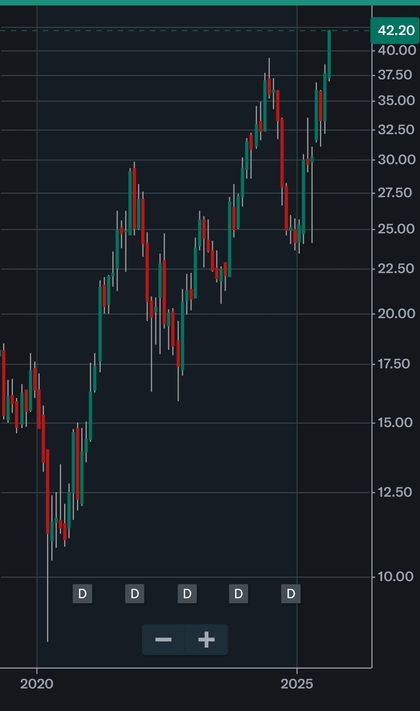
Task: Click the 15.00 price axis label
Action: click(397, 423)
